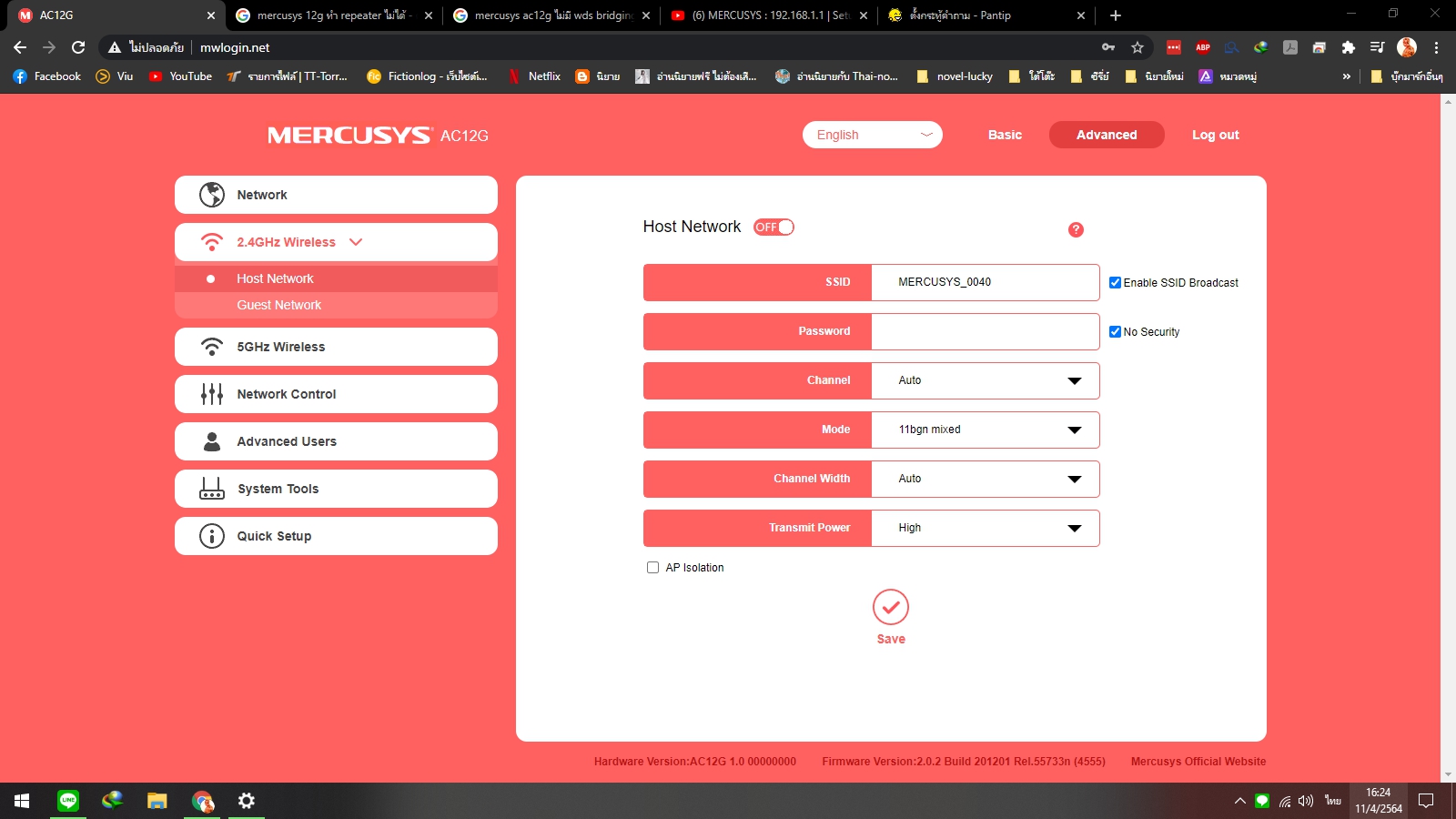Click the taskbar clock showing 16:24

pos(1379,801)
